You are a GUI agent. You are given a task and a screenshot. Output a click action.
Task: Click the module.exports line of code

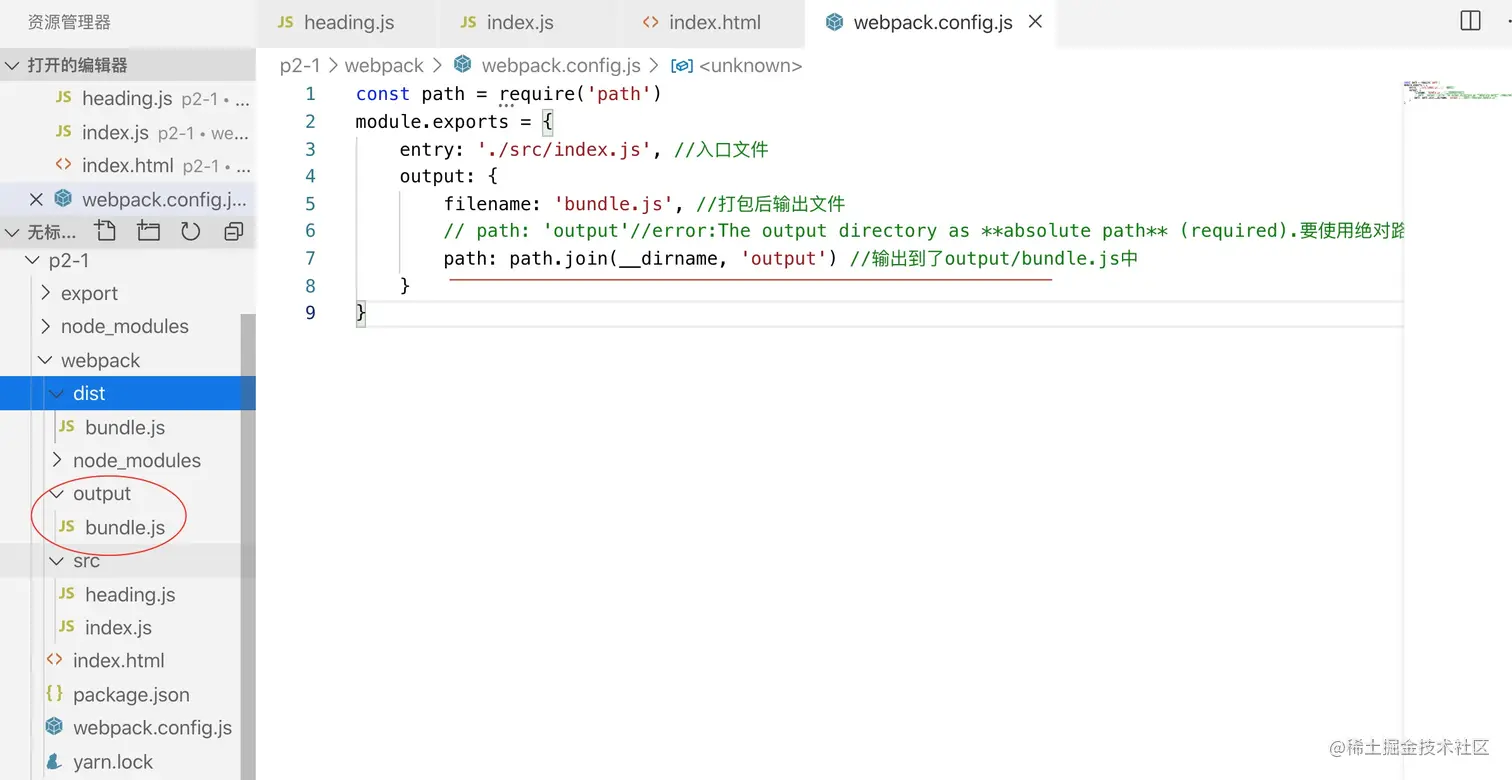pos(454,121)
